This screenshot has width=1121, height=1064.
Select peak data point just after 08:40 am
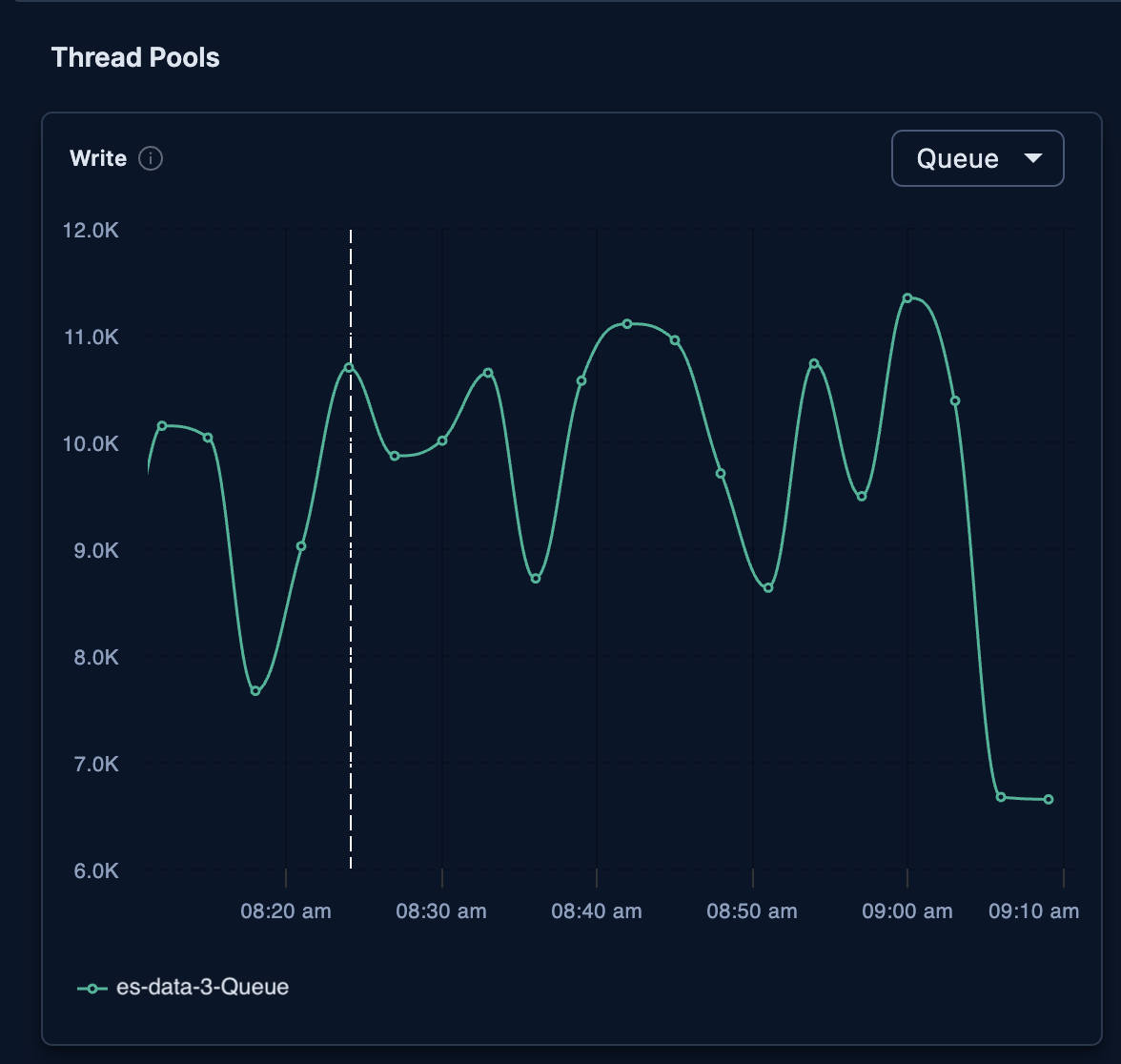(627, 324)
